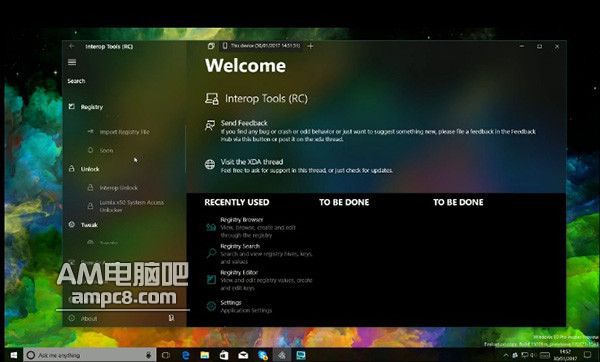Open Registry Editor from Recently Used
This screenshot has height=362, width=600.
[x=239, y=272]
